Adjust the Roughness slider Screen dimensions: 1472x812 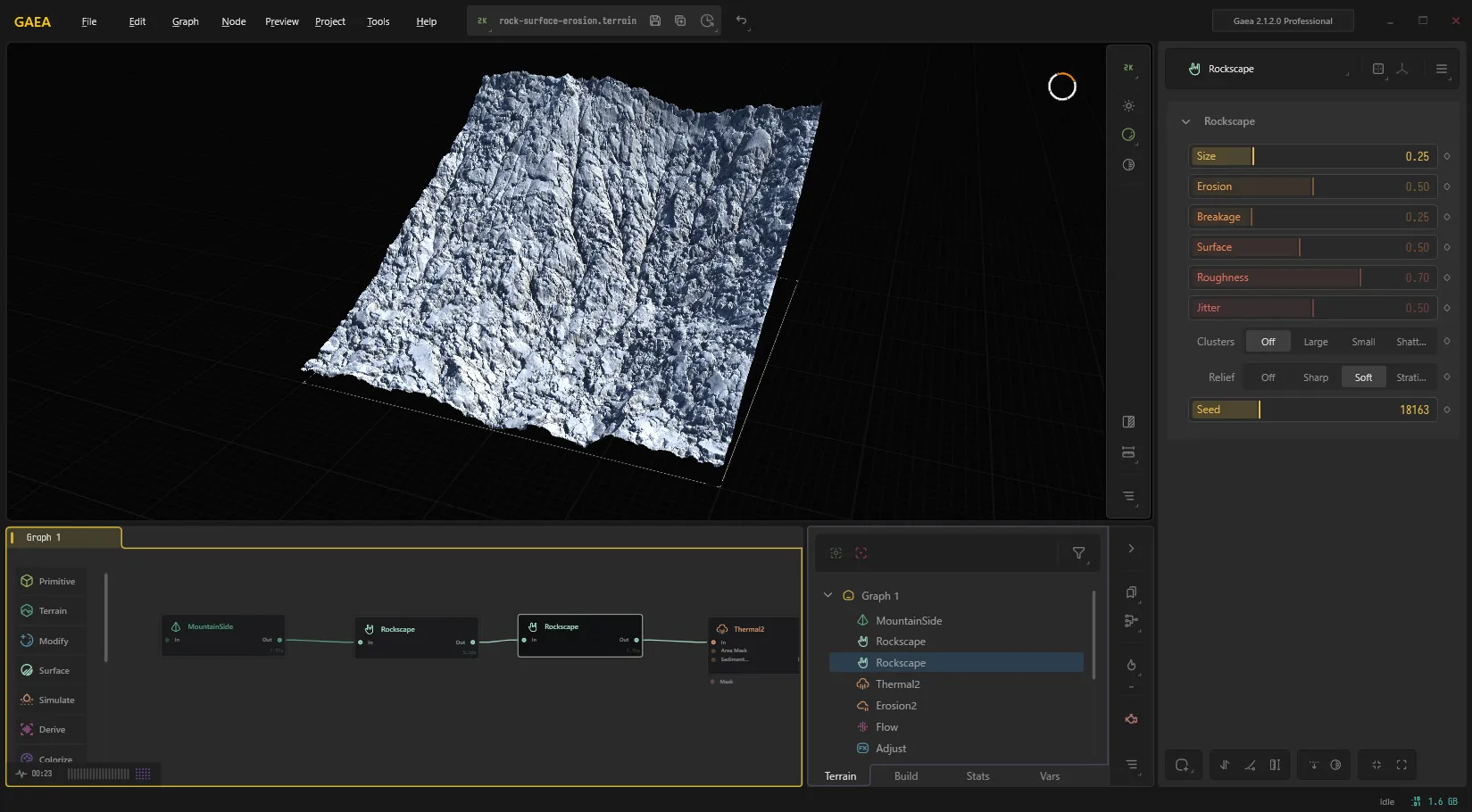[1312, 278]
